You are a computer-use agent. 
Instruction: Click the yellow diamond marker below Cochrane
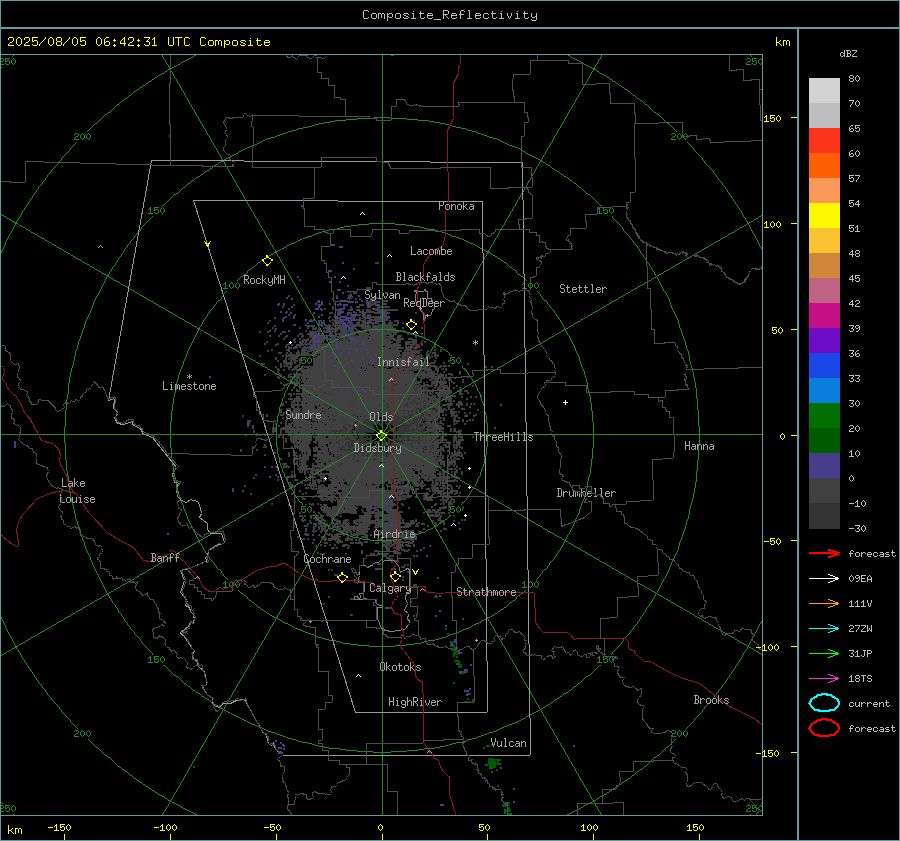[x=343, y=577]
